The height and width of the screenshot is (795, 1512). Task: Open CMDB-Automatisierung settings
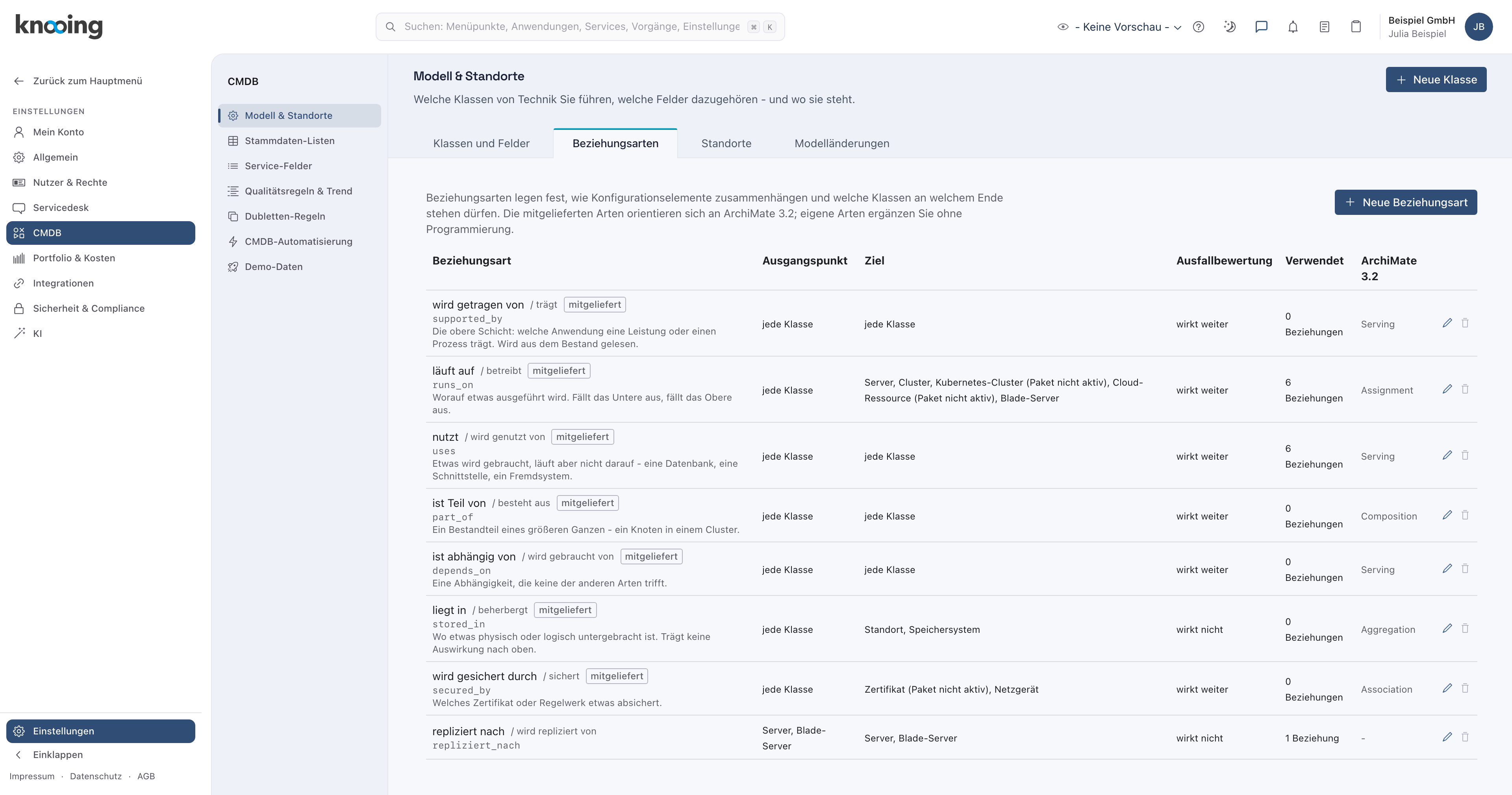tap(299, 242)
